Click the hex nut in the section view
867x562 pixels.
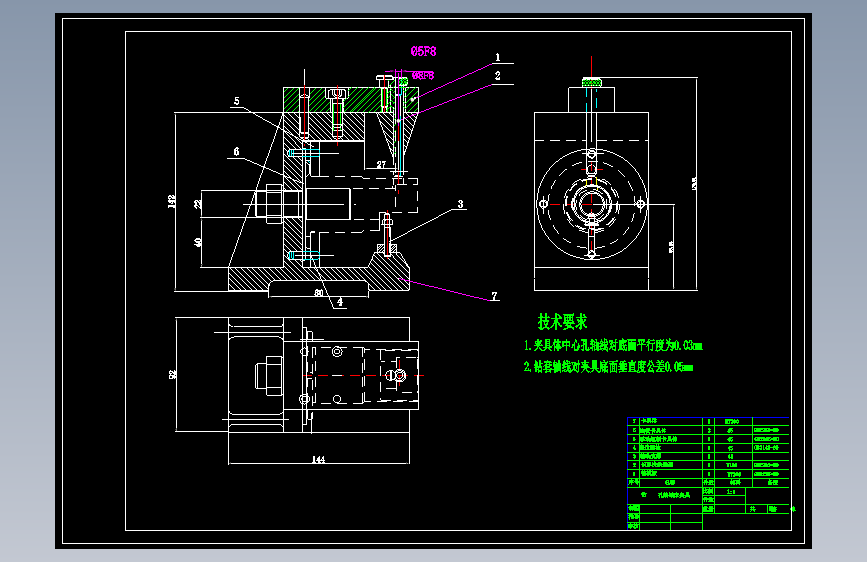pyautogui.click(x=274, y=204)
